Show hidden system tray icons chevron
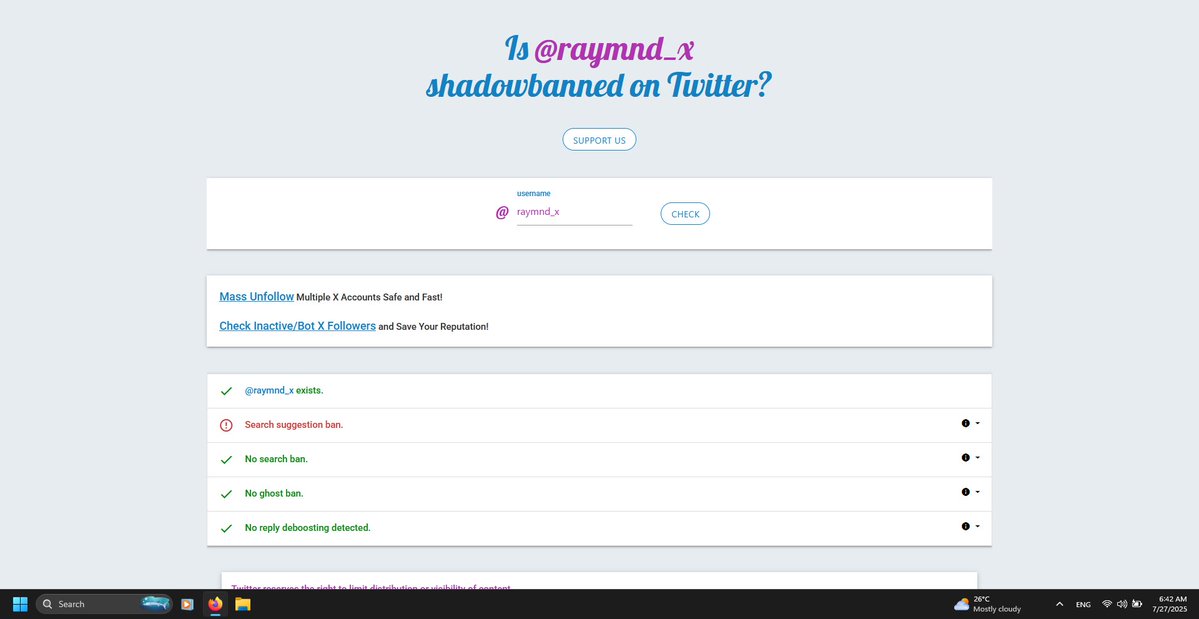Screen dimensions: 1199x619 (x=1059, y=604)
